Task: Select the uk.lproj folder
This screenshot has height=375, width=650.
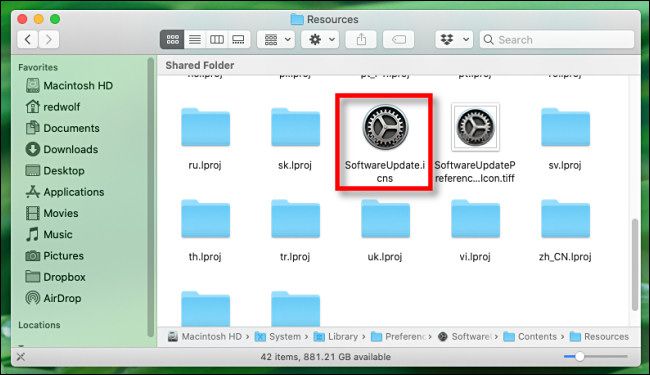Action: point(385,219)
